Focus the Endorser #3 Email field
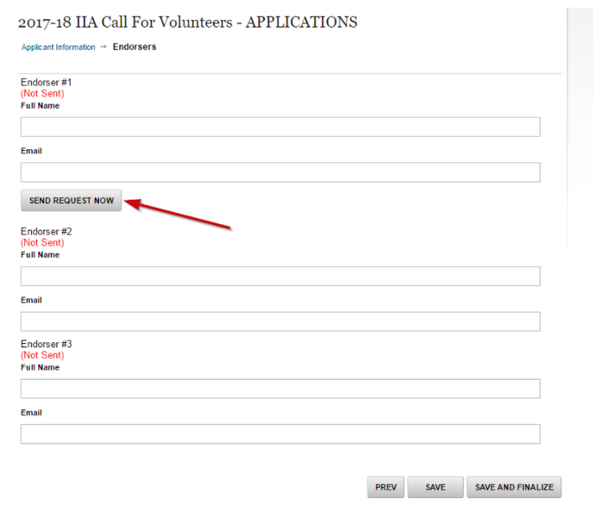Viewport: 608px width, 524px height. click(280, 434)
